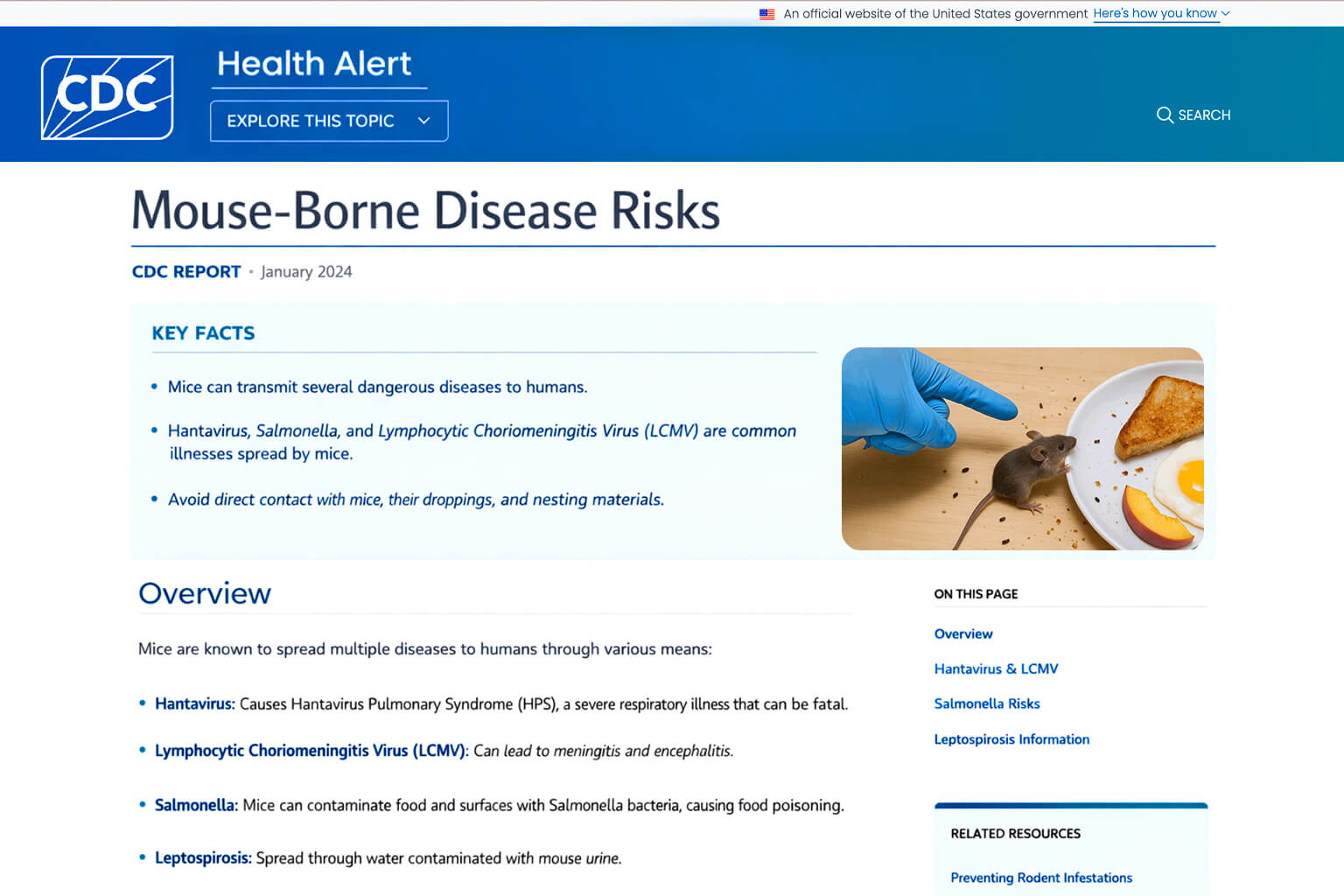Viewport: 1344px width, 896px height.
Task: Open Leptospirosis Information section link
Action: pos(1011,739)
